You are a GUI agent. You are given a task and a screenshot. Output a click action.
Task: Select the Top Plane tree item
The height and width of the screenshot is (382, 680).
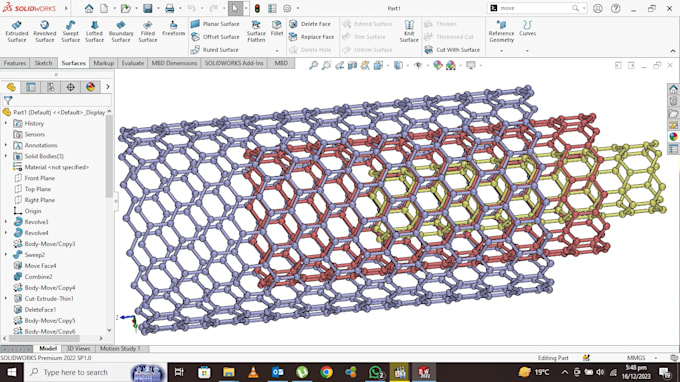(x=33, y=189)
